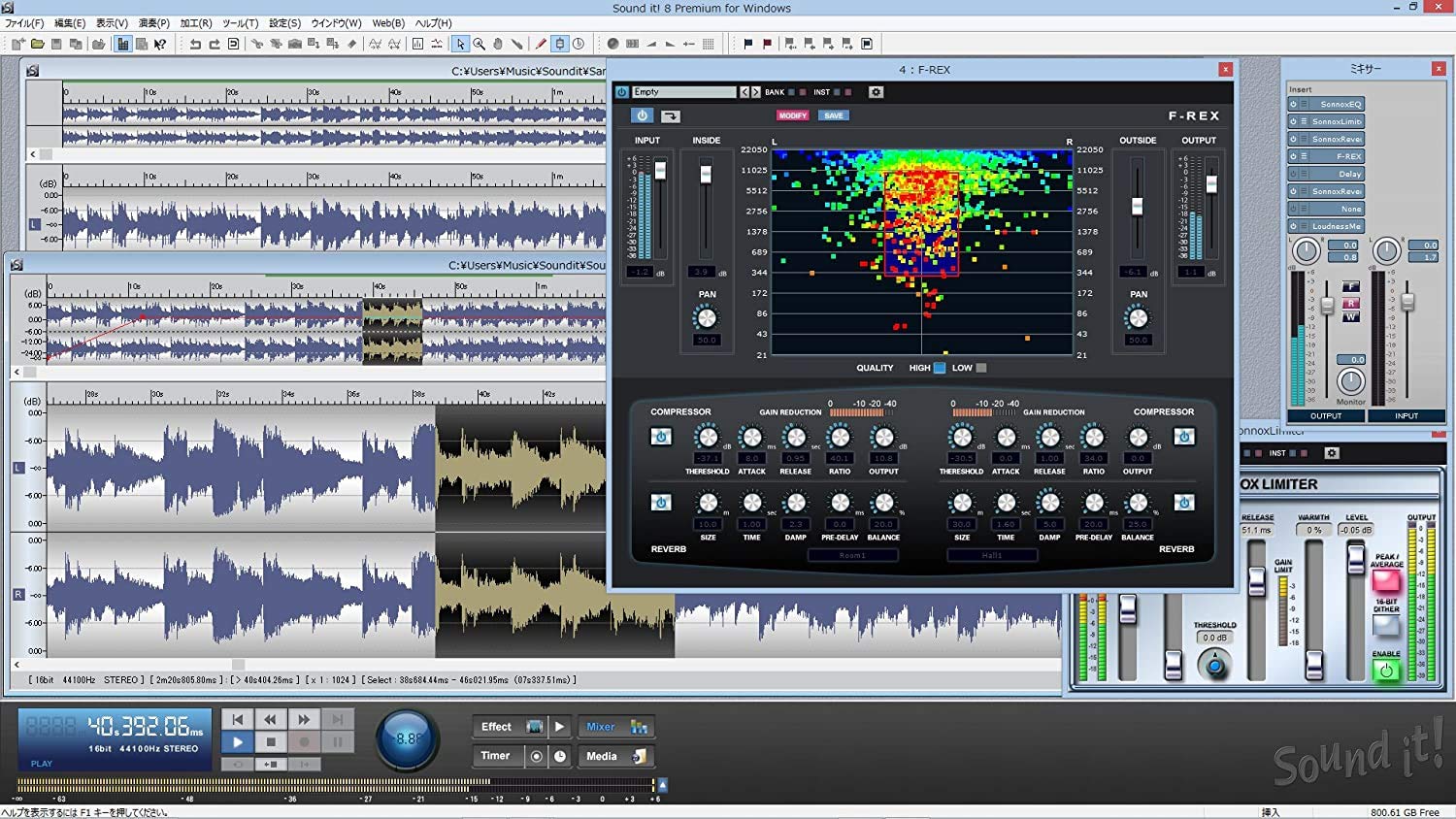This screenshot has height=819, width=1456.
Task: Click the Media button icon
Action: 638,756
